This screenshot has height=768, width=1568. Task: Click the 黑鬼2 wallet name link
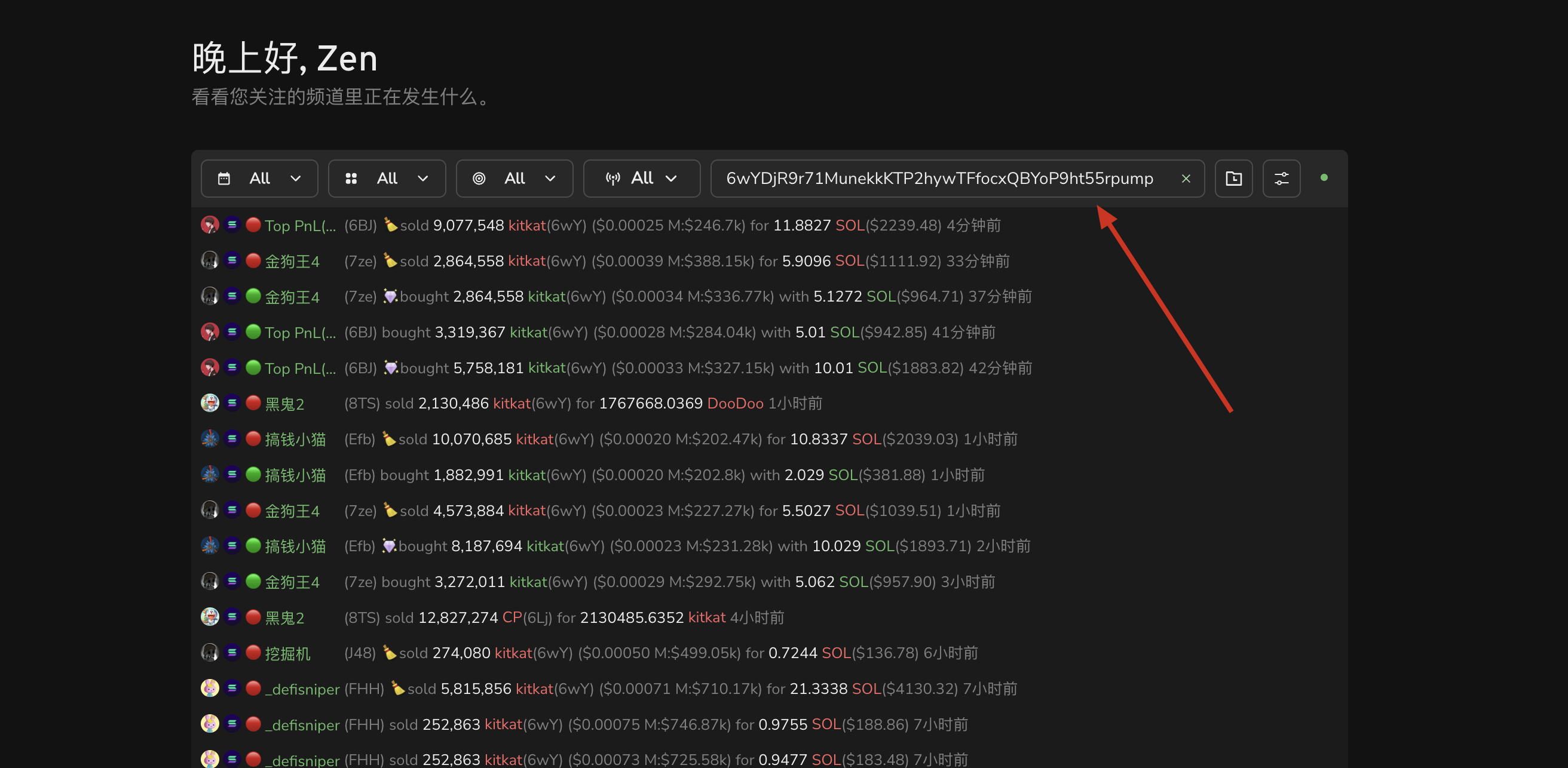click(284, 404)
